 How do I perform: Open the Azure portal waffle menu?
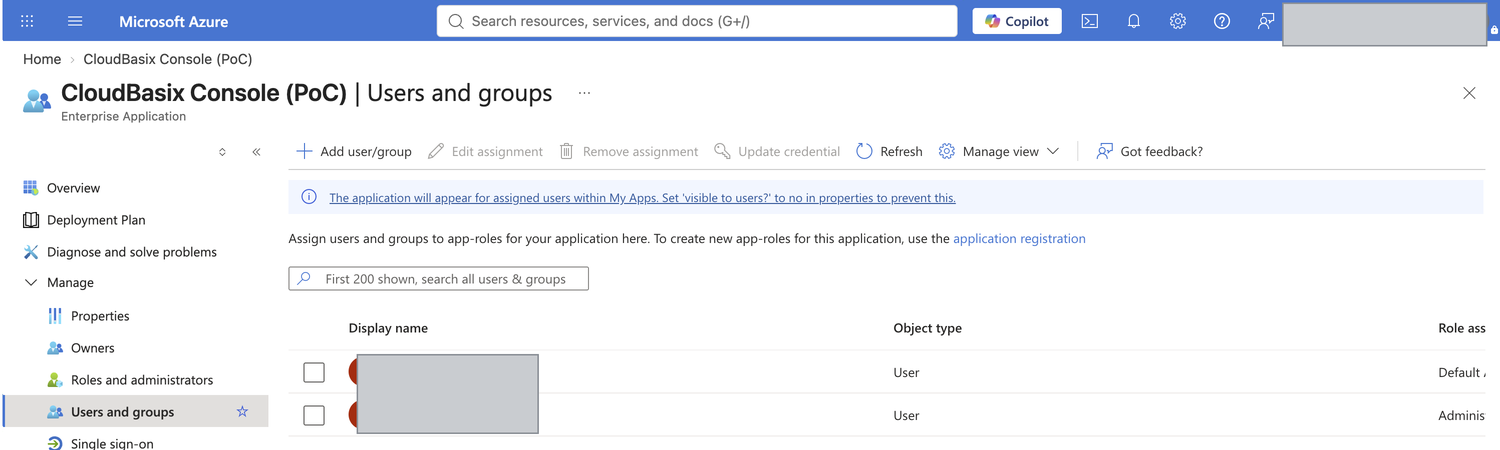coord(27,21)
